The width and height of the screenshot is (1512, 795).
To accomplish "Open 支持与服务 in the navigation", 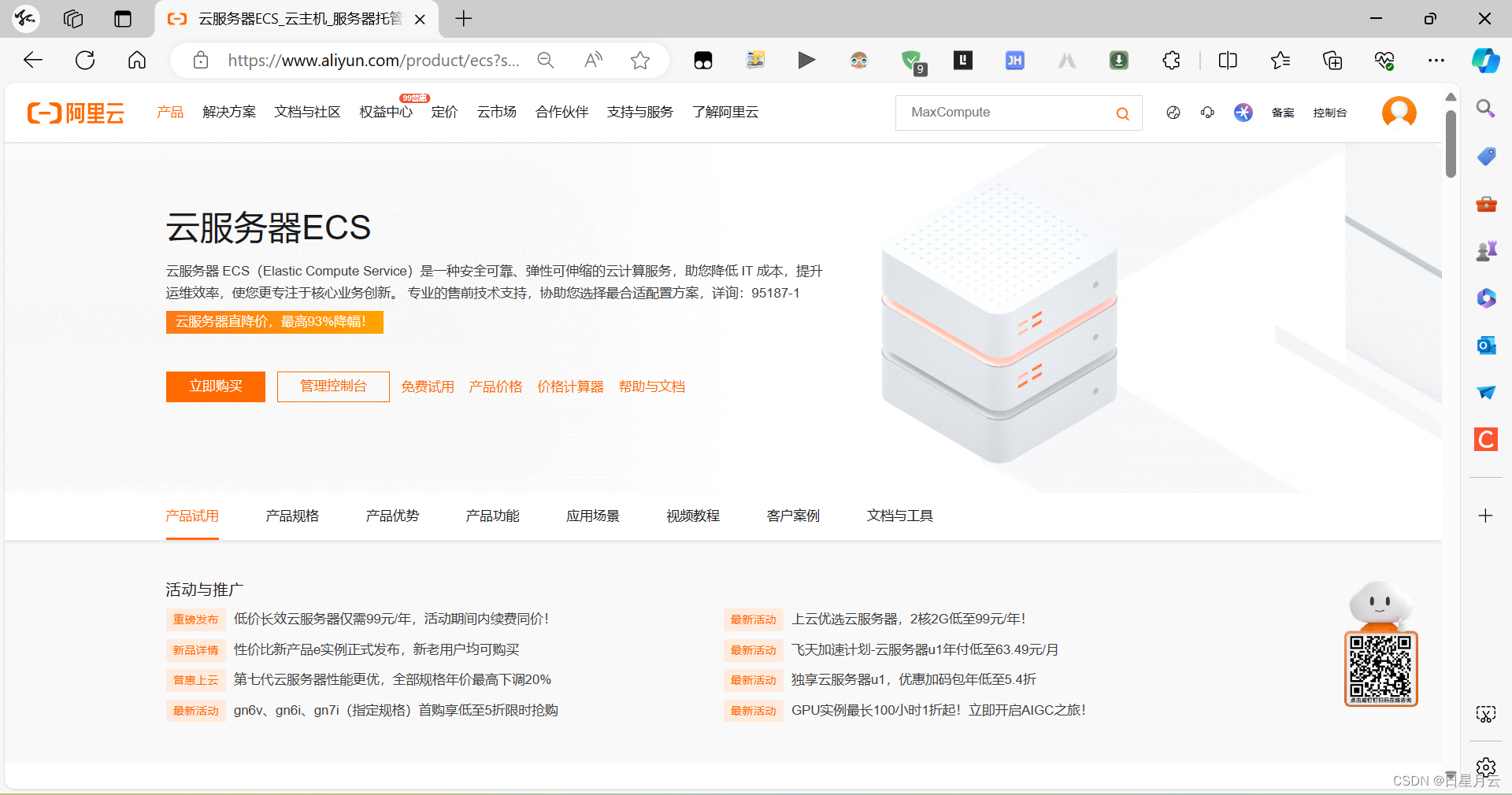I will tap(639, 113).
